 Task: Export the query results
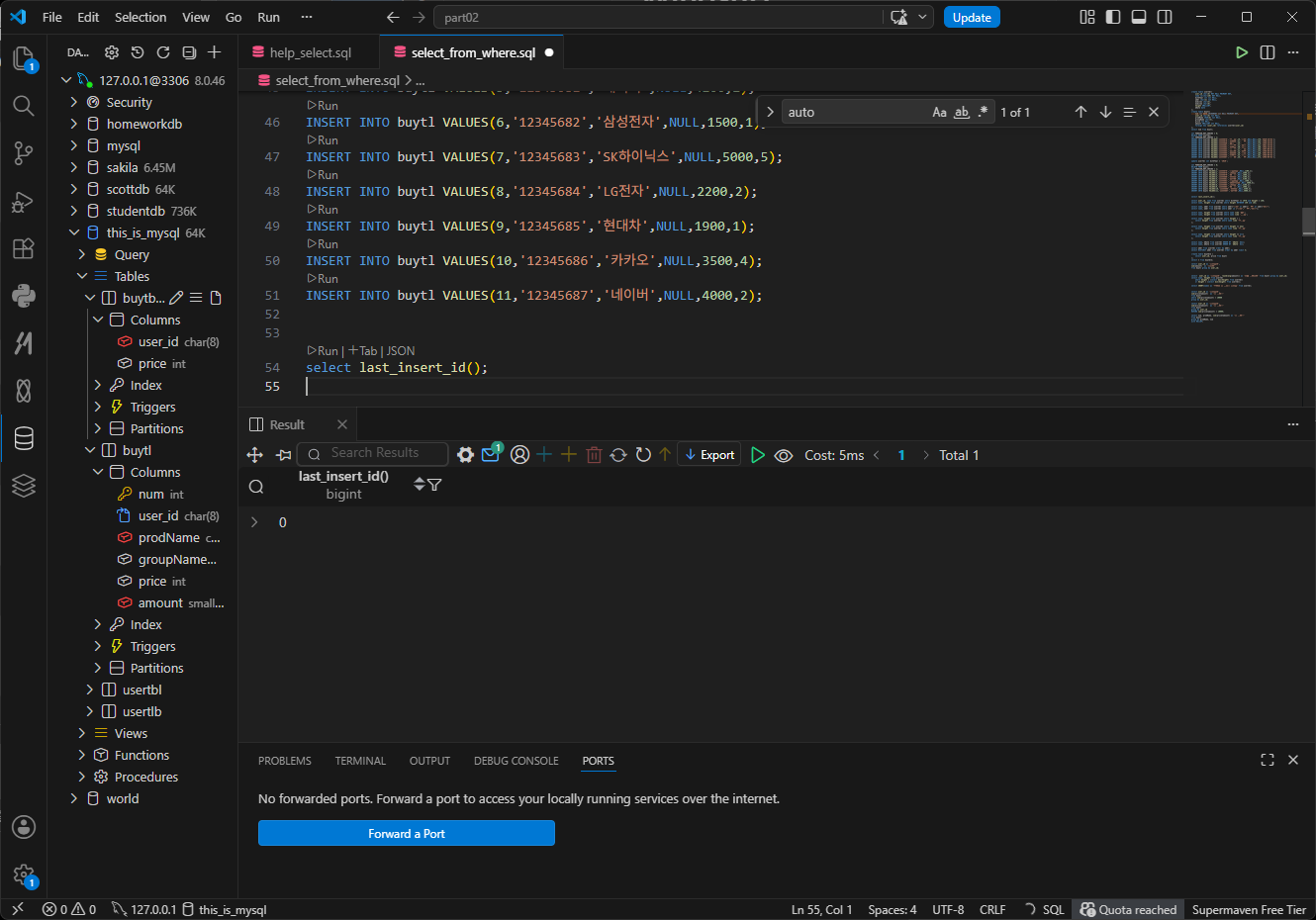pos(709,455)
